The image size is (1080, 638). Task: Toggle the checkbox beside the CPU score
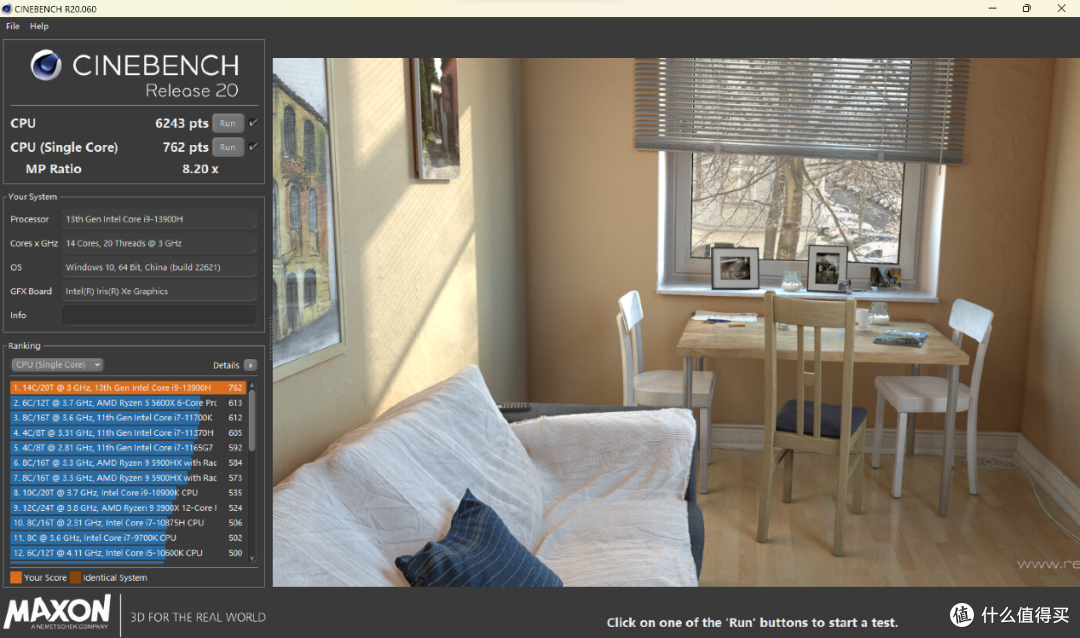click(x=253, y=123)
